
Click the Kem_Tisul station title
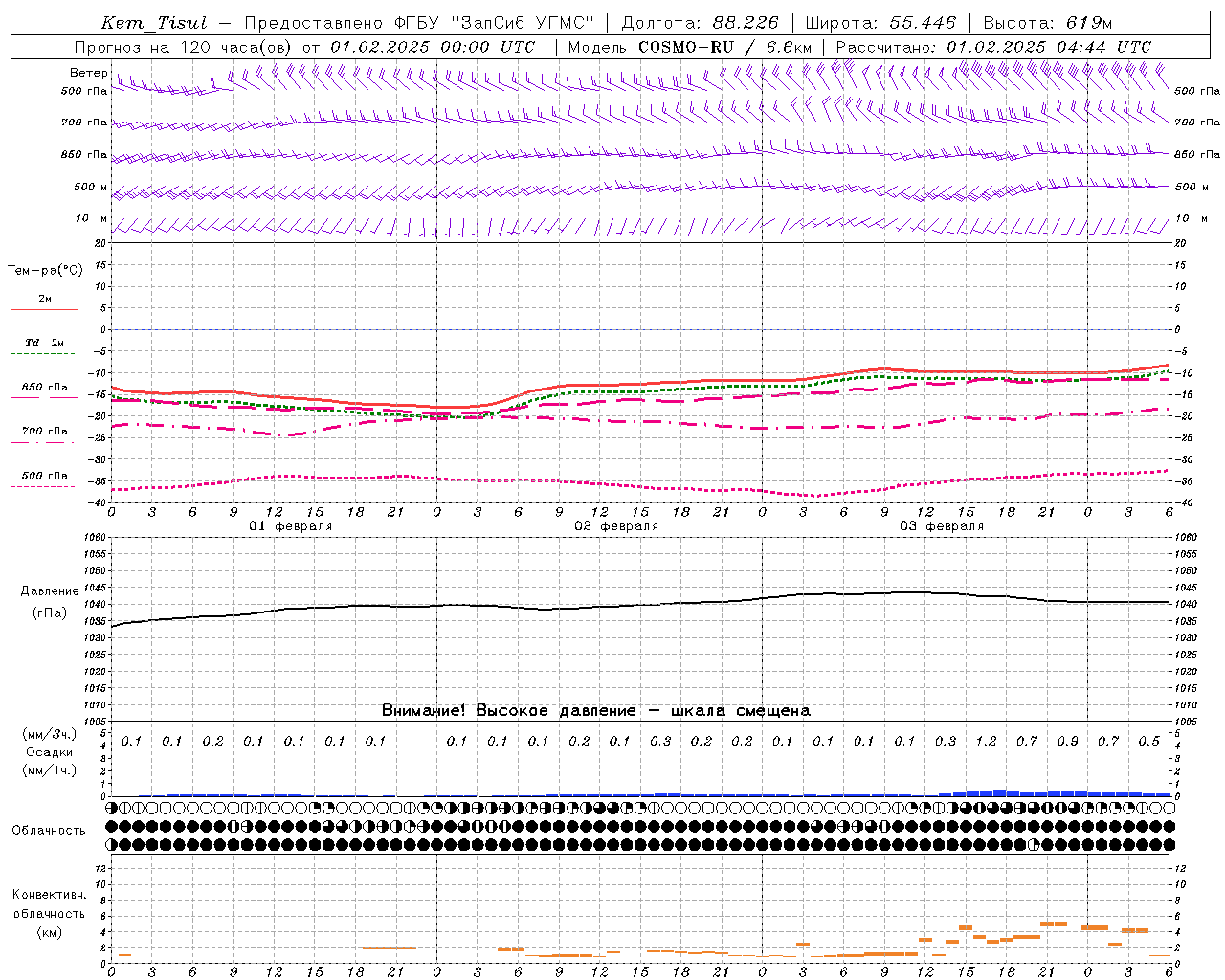[154, 23]
